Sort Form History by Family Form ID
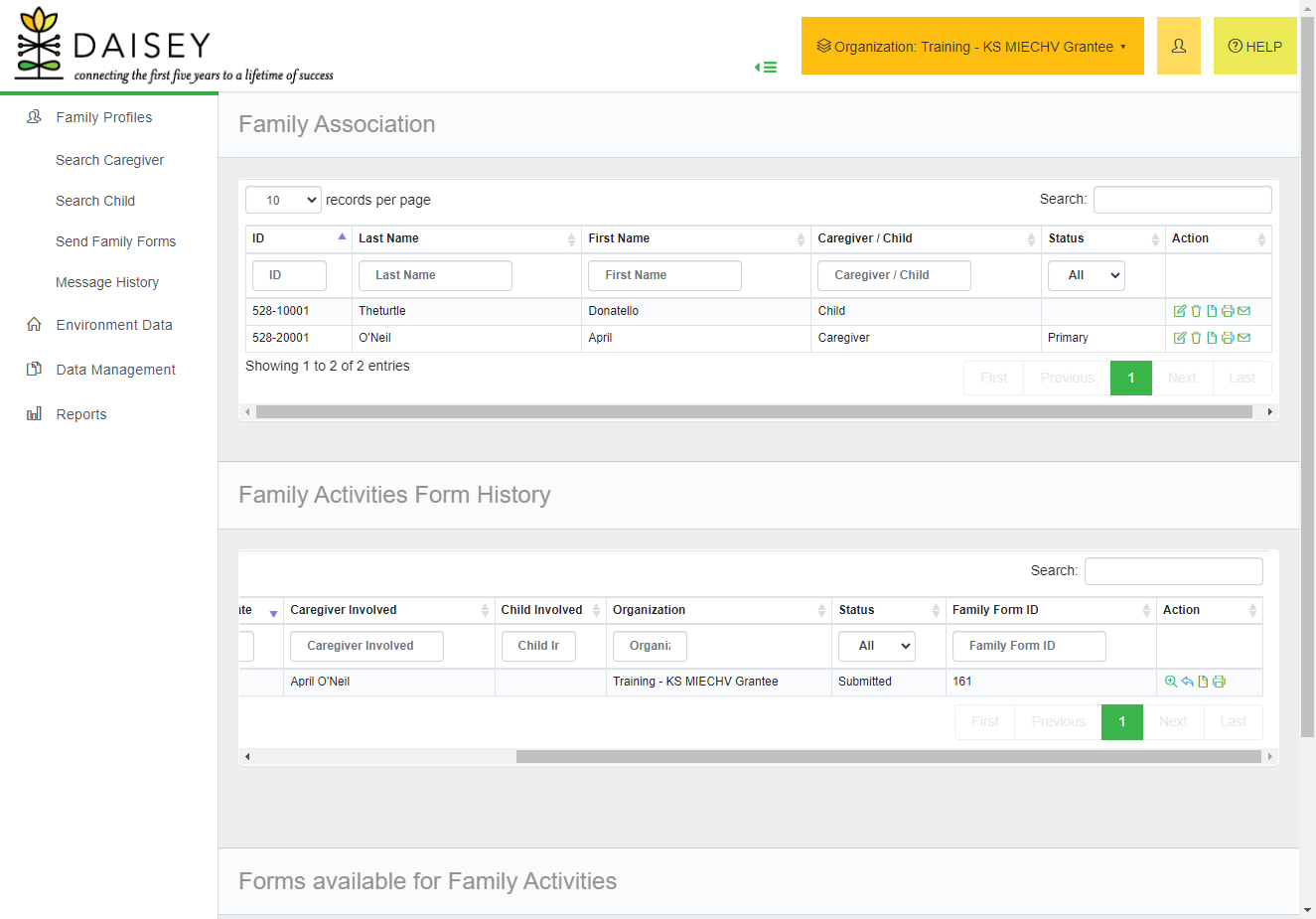 tap(1051, 610)
